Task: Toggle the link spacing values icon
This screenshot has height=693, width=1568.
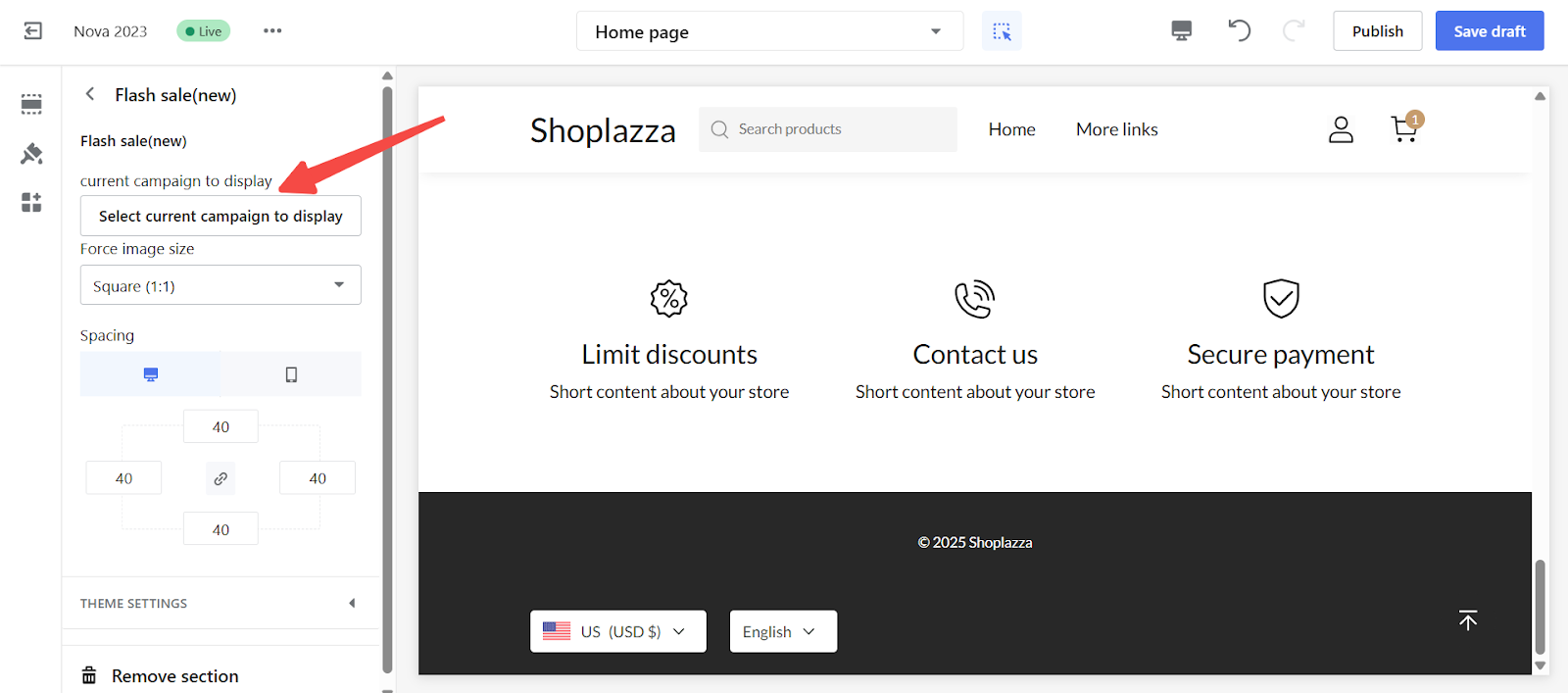Action: 220,478
